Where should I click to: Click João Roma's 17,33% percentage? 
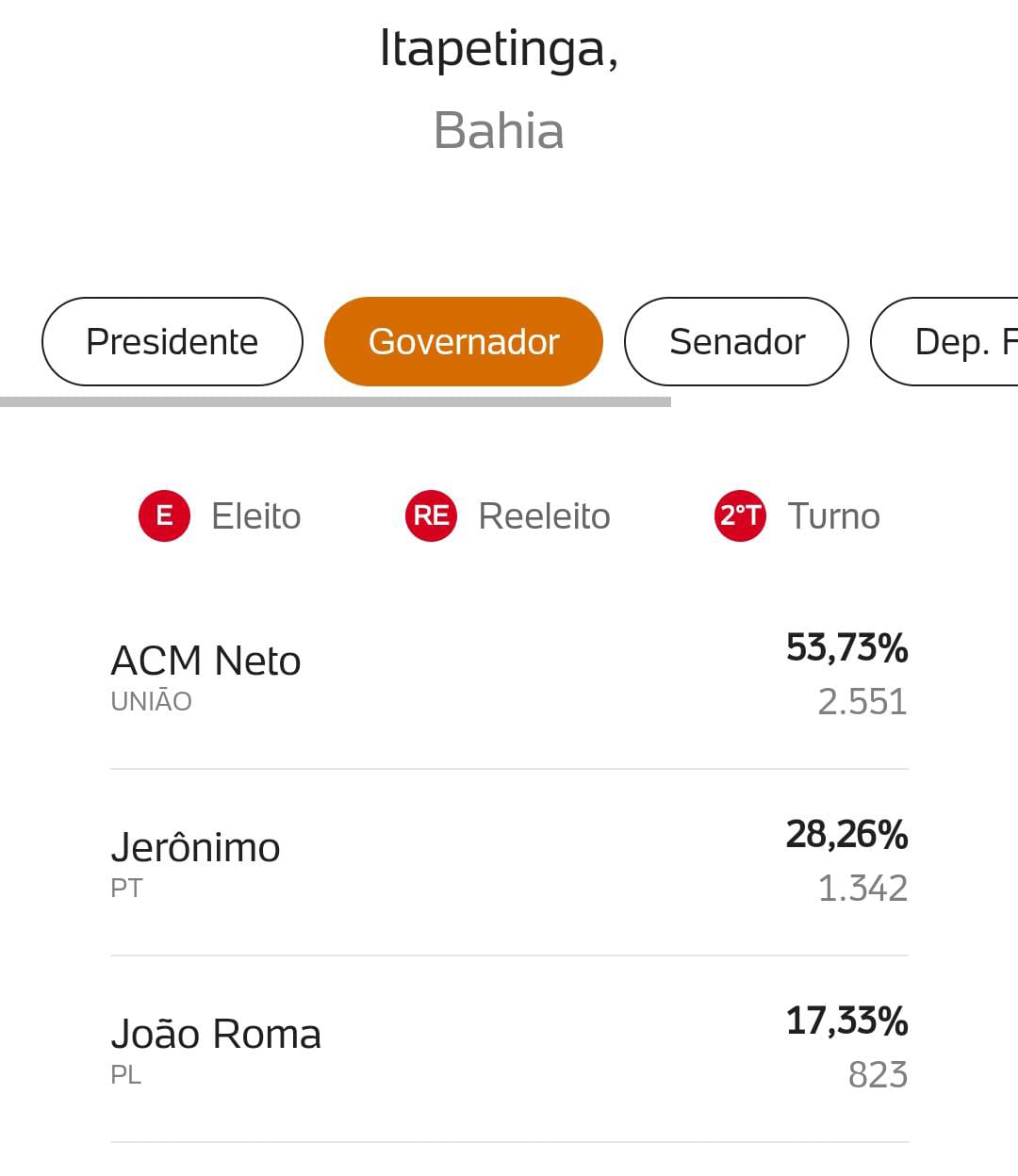tap(846, 1021)
